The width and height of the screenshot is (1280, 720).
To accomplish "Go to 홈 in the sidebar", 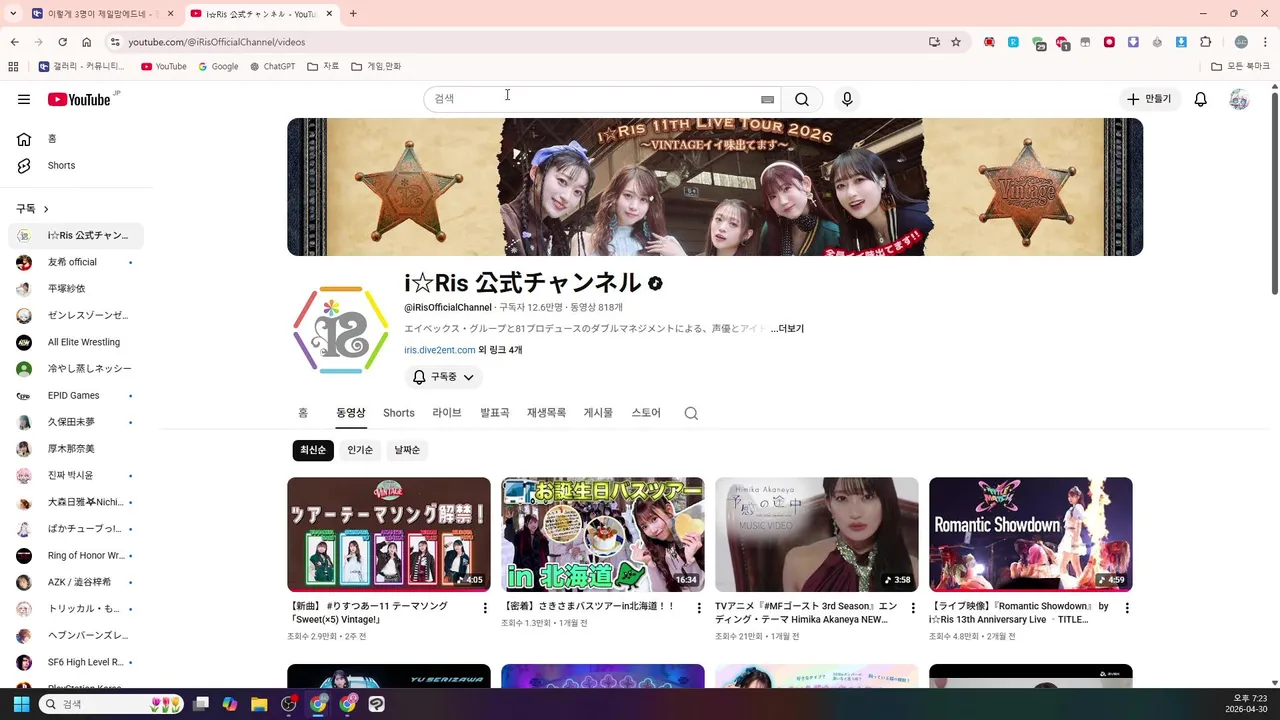I will coord(76,139).
